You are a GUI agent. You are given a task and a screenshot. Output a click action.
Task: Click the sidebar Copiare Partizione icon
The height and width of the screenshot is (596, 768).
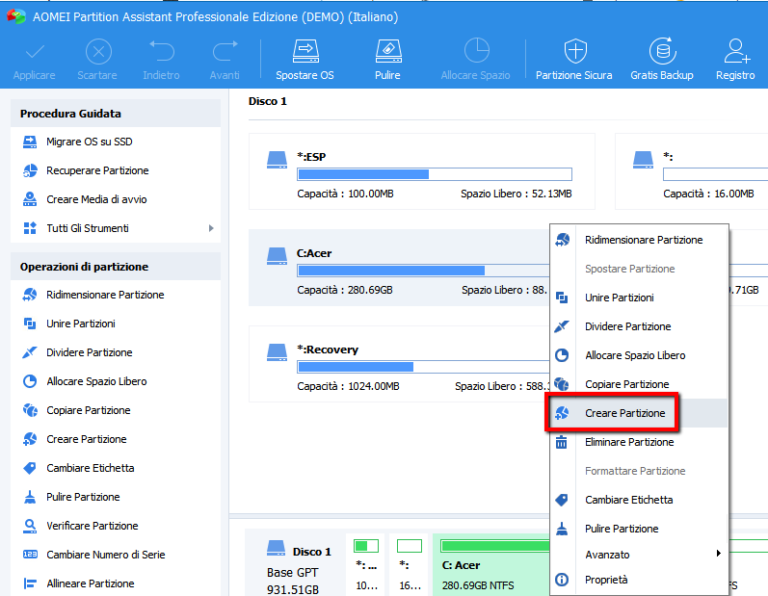(30, 410)
